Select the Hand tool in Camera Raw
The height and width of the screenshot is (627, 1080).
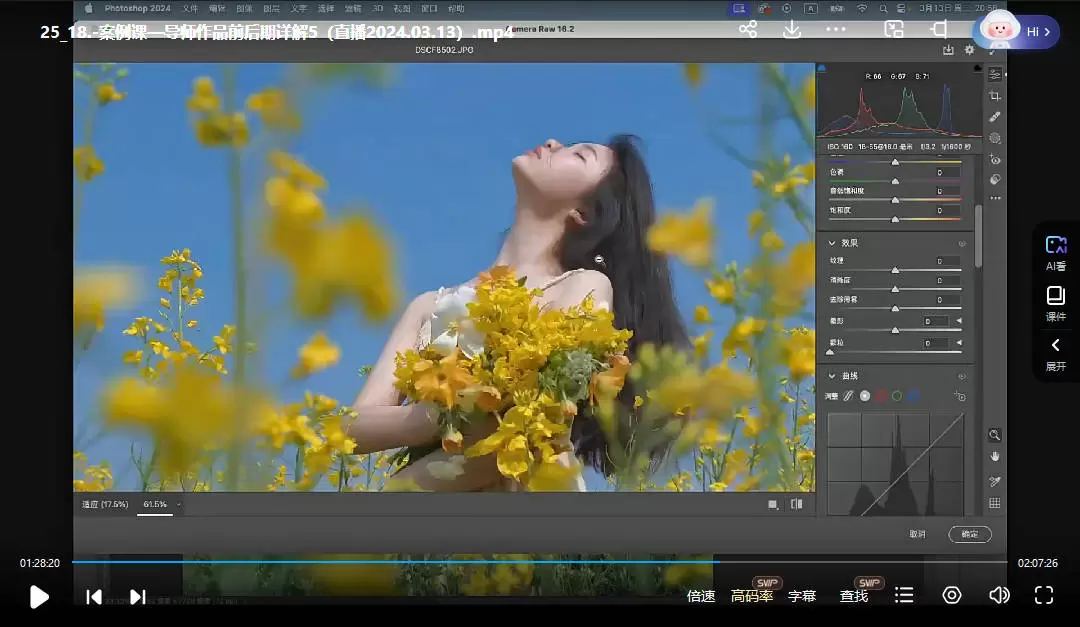(995, 456)
